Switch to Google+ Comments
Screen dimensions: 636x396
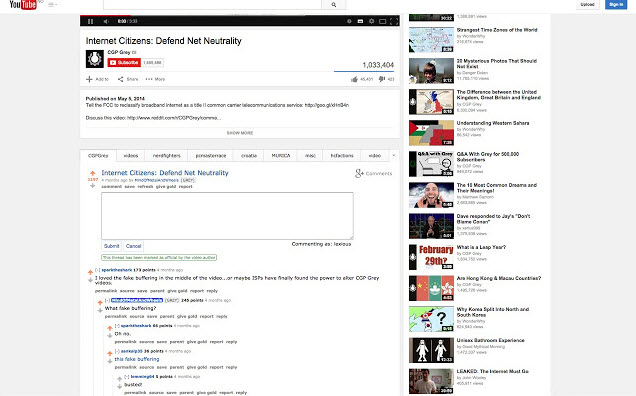click(x=374, y=174)
